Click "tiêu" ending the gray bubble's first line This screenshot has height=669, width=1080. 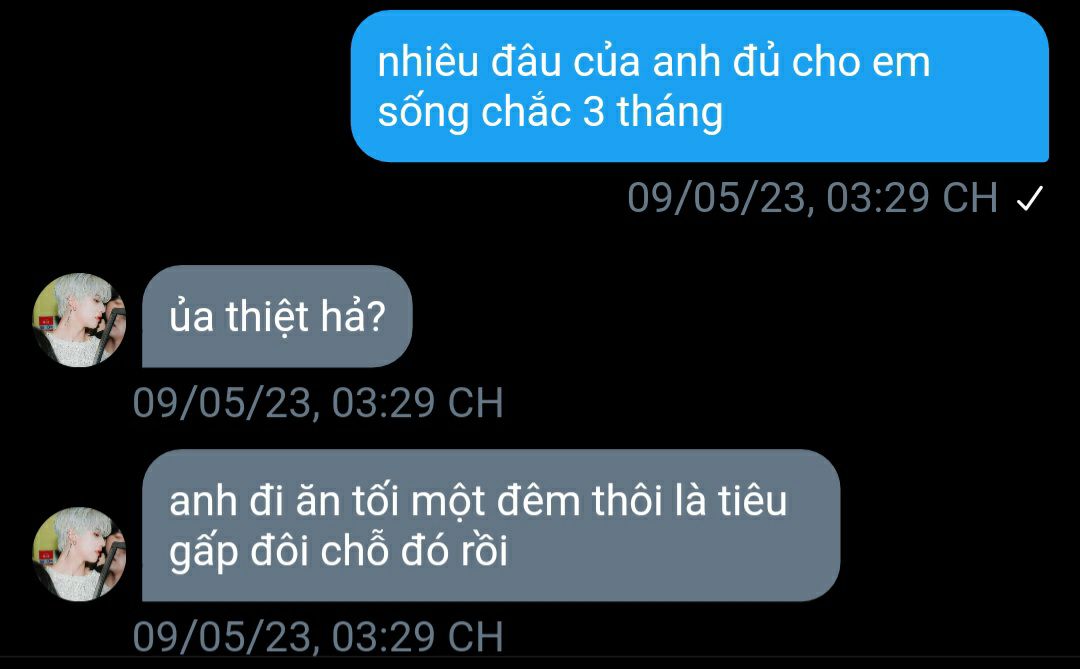coord(753,500)
